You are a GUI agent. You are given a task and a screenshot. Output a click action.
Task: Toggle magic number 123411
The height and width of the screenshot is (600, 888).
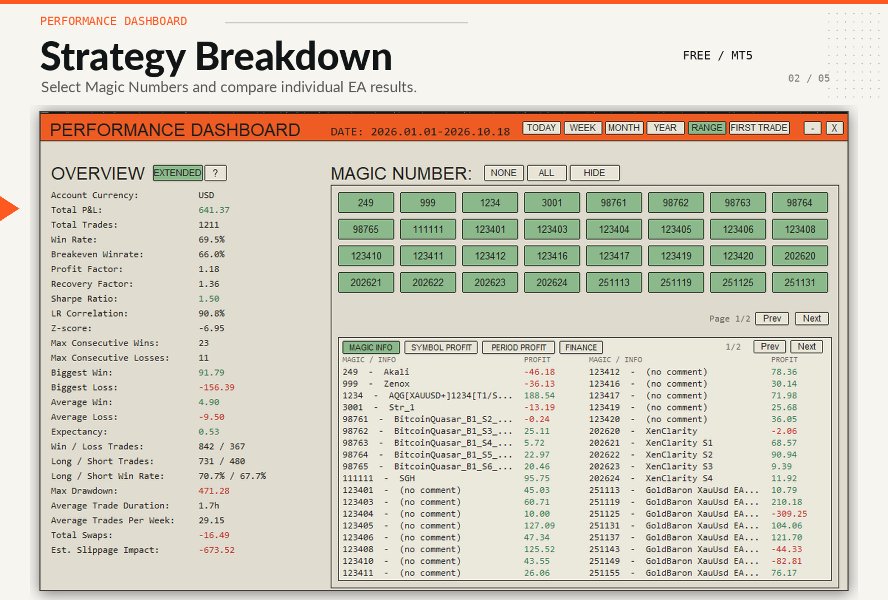428,256
